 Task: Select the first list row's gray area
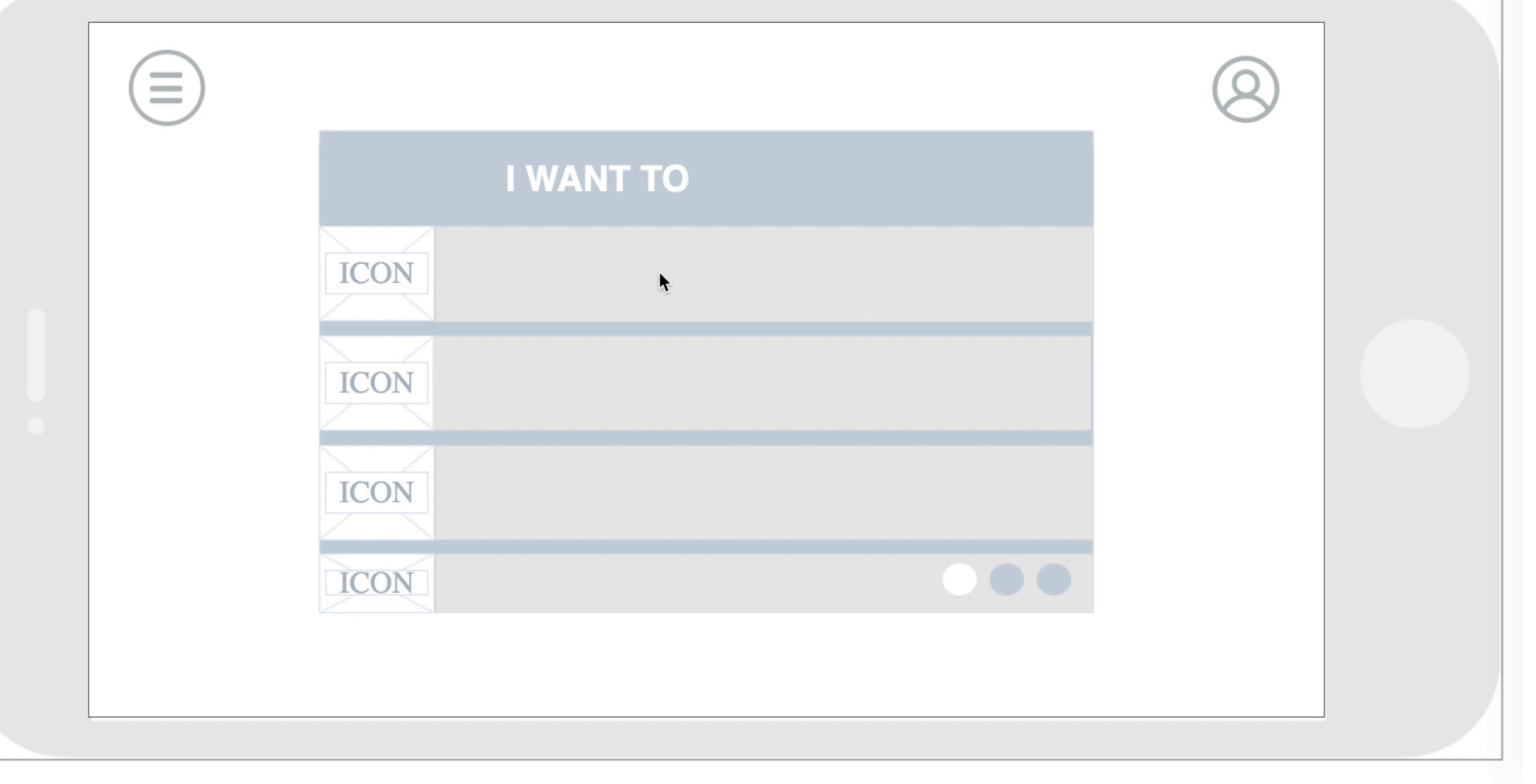pyautogui.click(x=763, y=273)
